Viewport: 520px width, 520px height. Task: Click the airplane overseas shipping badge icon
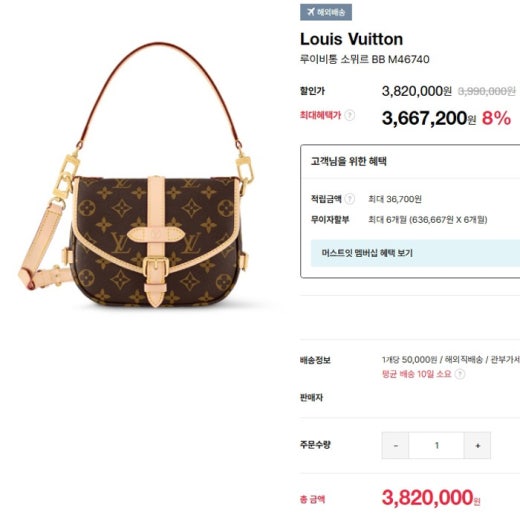311,12
